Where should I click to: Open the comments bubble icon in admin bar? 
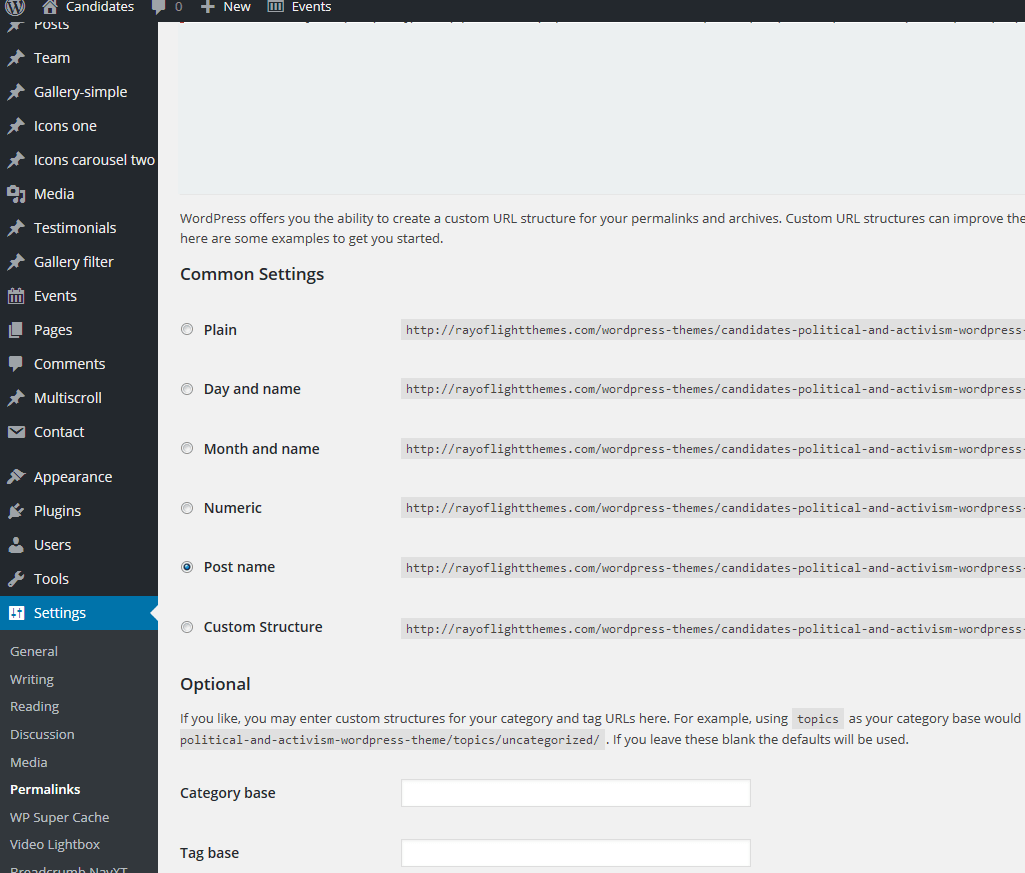point(158,7)
